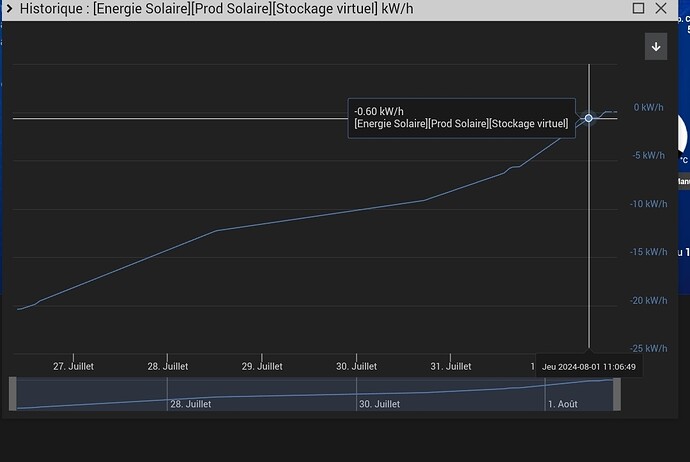Close the Historique dialog
Viewport: 690px width, 462px height.
pyautogui.click(x=661, y=8)
